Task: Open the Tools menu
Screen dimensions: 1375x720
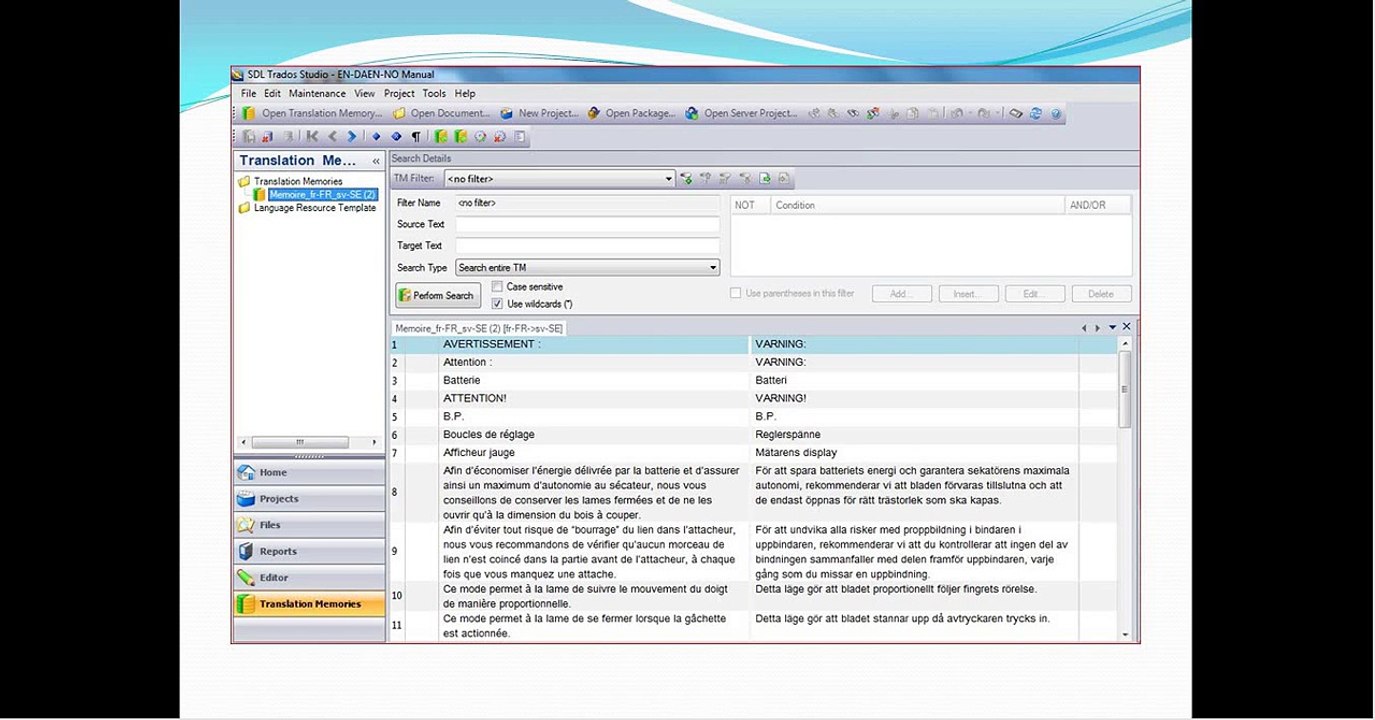Action: (434, 94)
